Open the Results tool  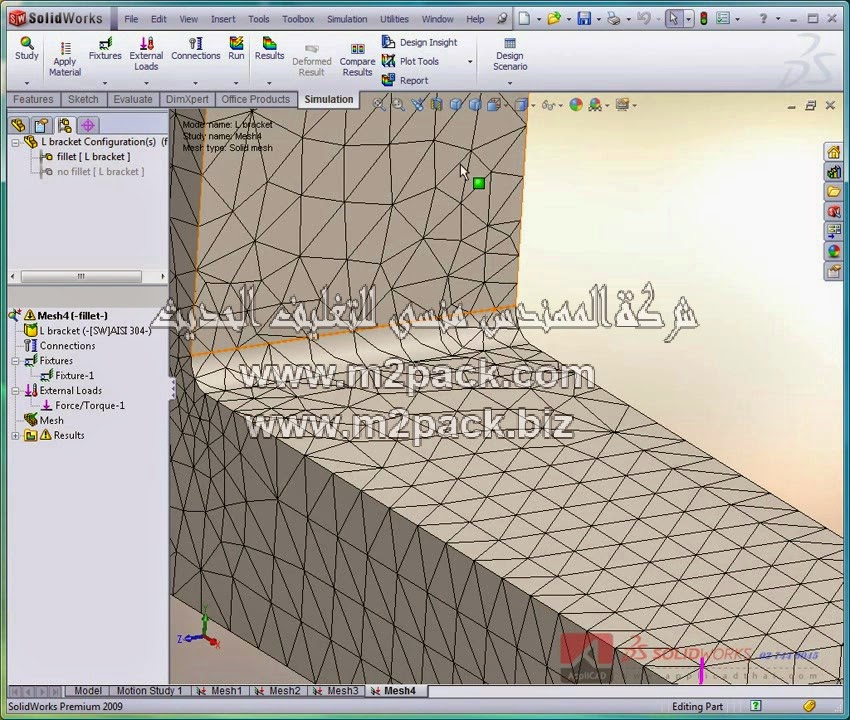coord(269,48)
